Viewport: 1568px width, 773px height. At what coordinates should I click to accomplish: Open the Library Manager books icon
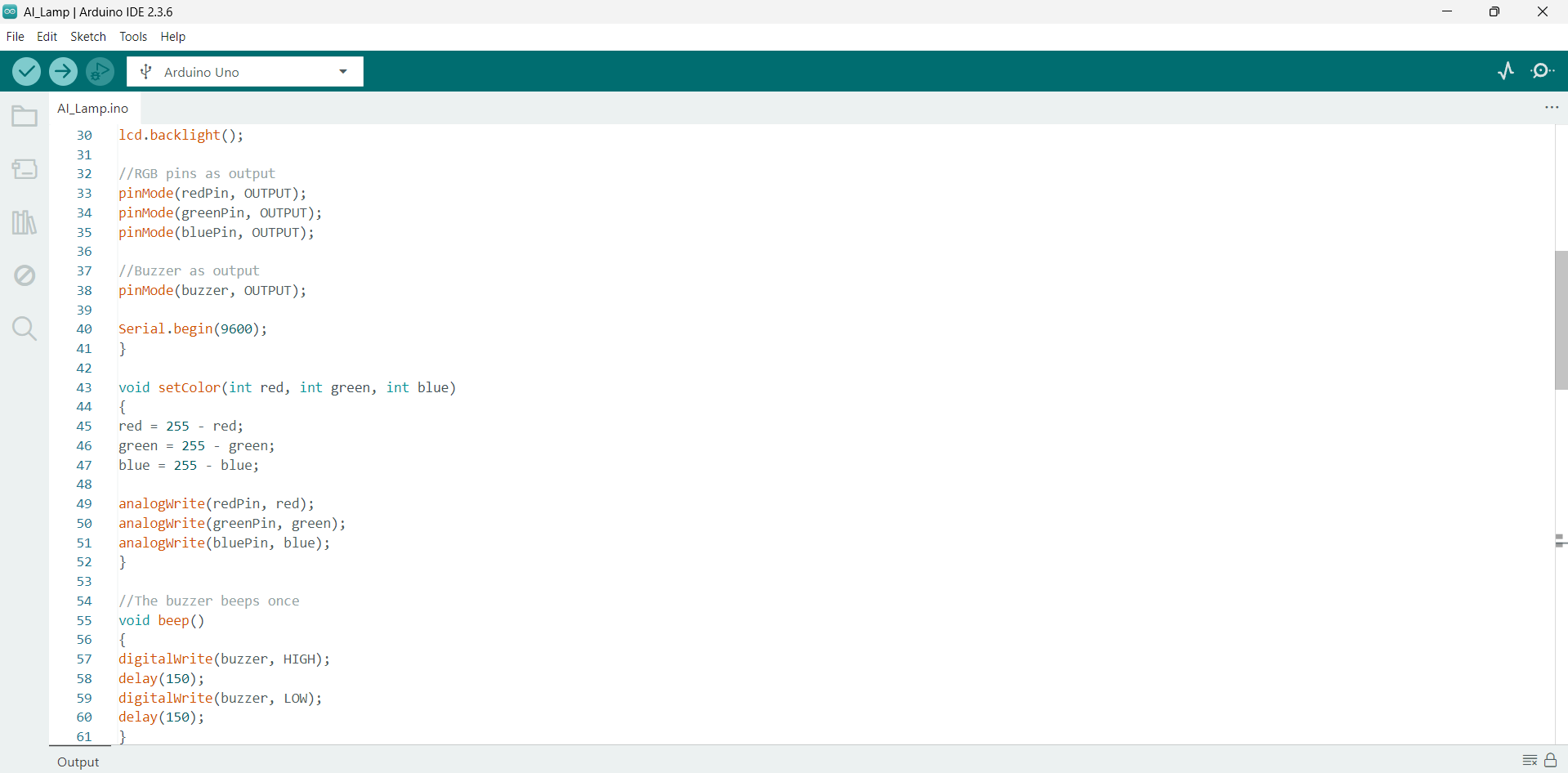[x=25, y=222]
